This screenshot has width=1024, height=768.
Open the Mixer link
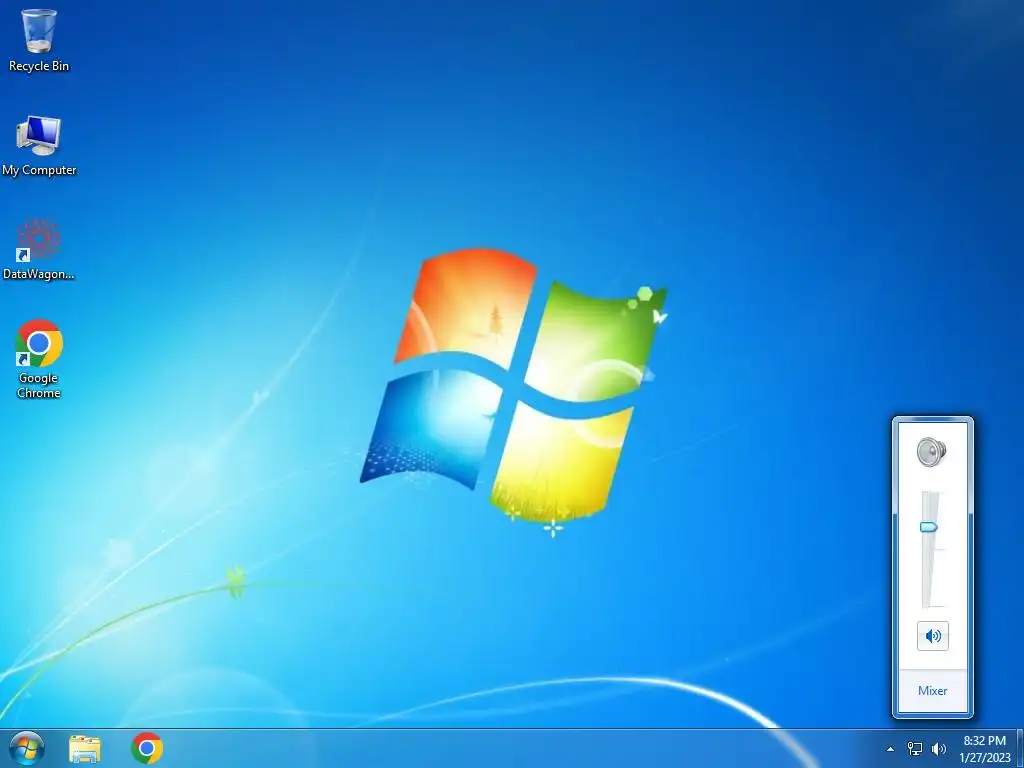932,691
